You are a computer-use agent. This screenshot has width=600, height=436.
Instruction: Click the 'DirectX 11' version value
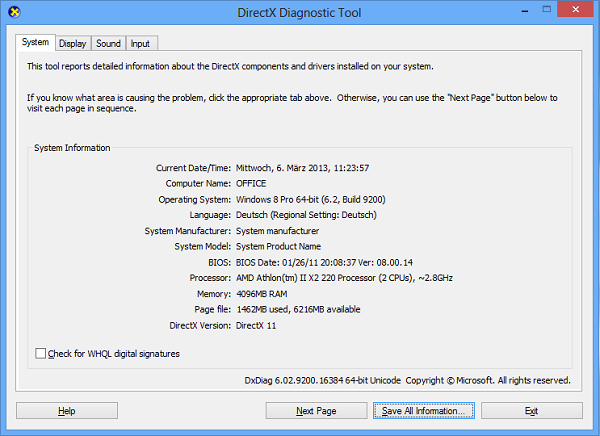point(256,326)
